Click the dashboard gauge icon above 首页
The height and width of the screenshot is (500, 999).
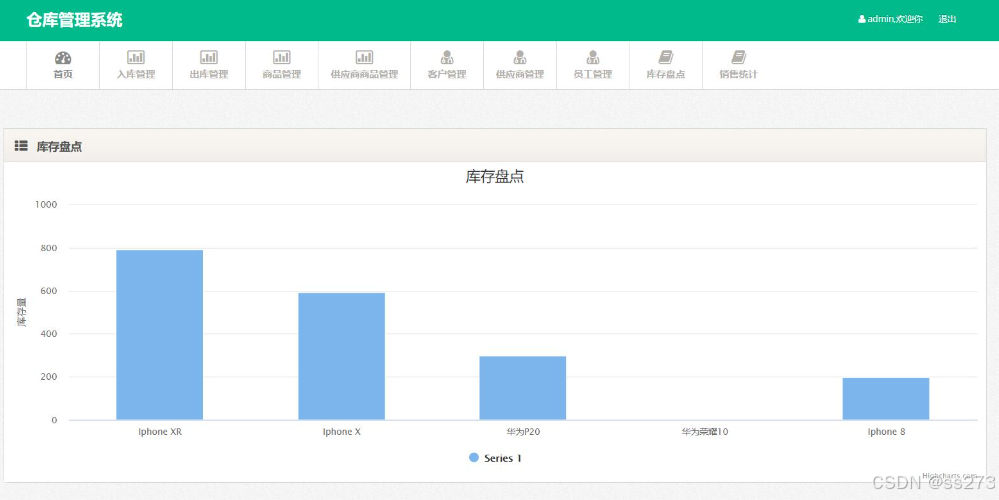(x=63, y=58)
